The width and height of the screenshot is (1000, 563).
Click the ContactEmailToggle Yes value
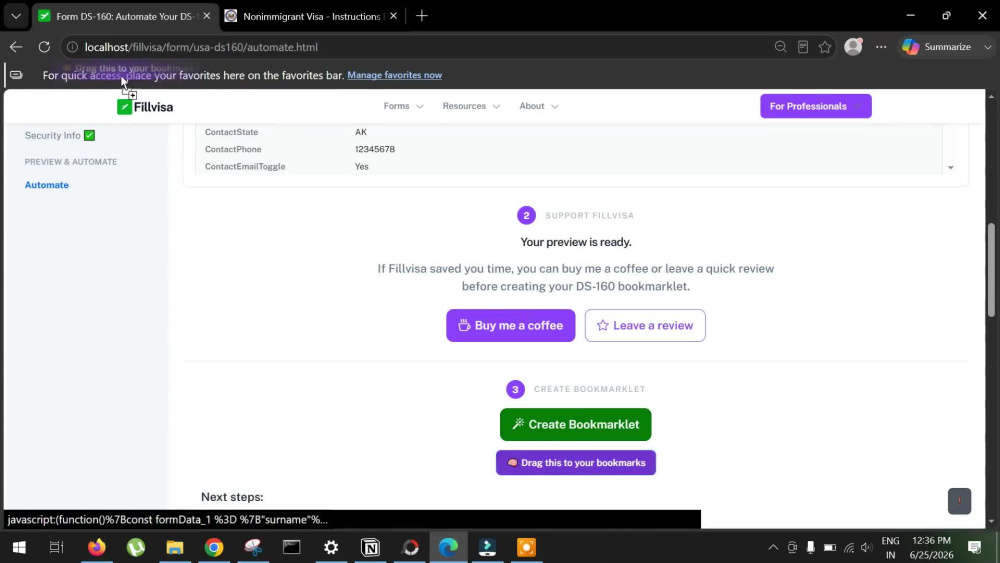tap(362, 166)
